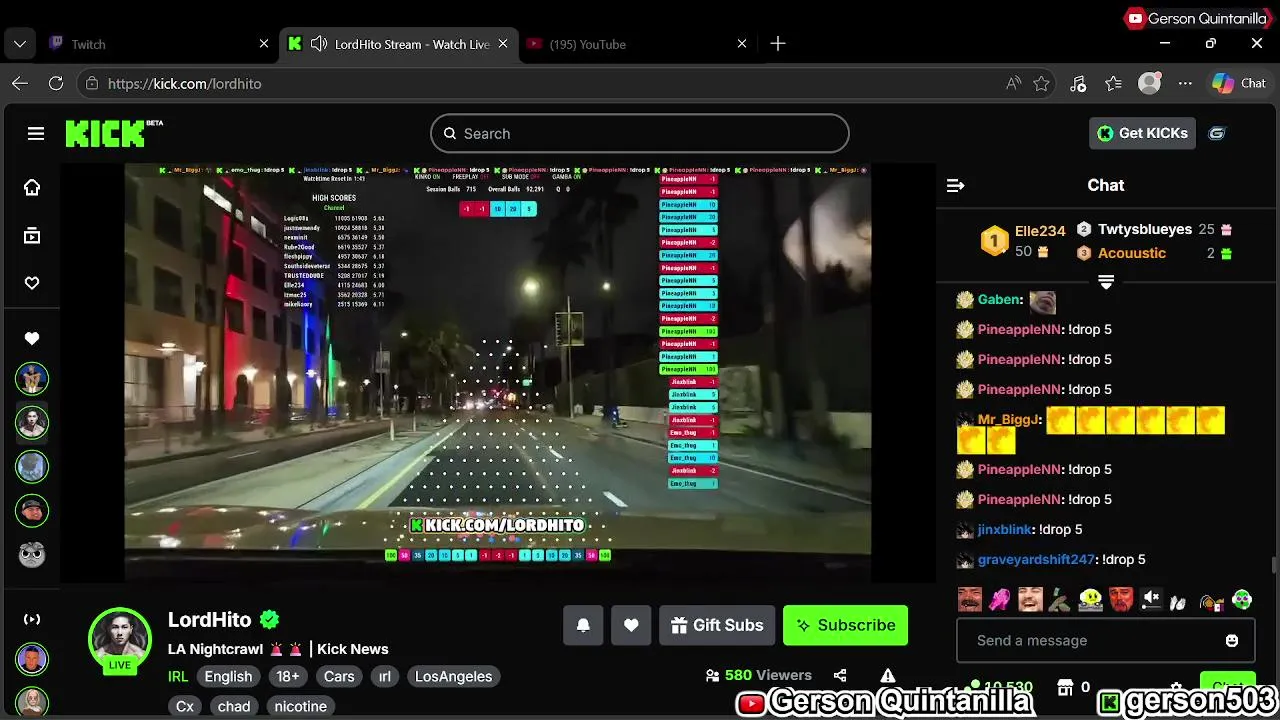Open the hamburger menu beside the Kick logo

point(36,133)
